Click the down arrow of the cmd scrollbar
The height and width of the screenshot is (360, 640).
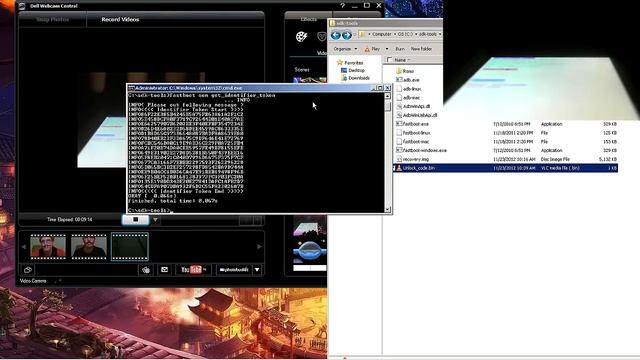tap(387, 209)
